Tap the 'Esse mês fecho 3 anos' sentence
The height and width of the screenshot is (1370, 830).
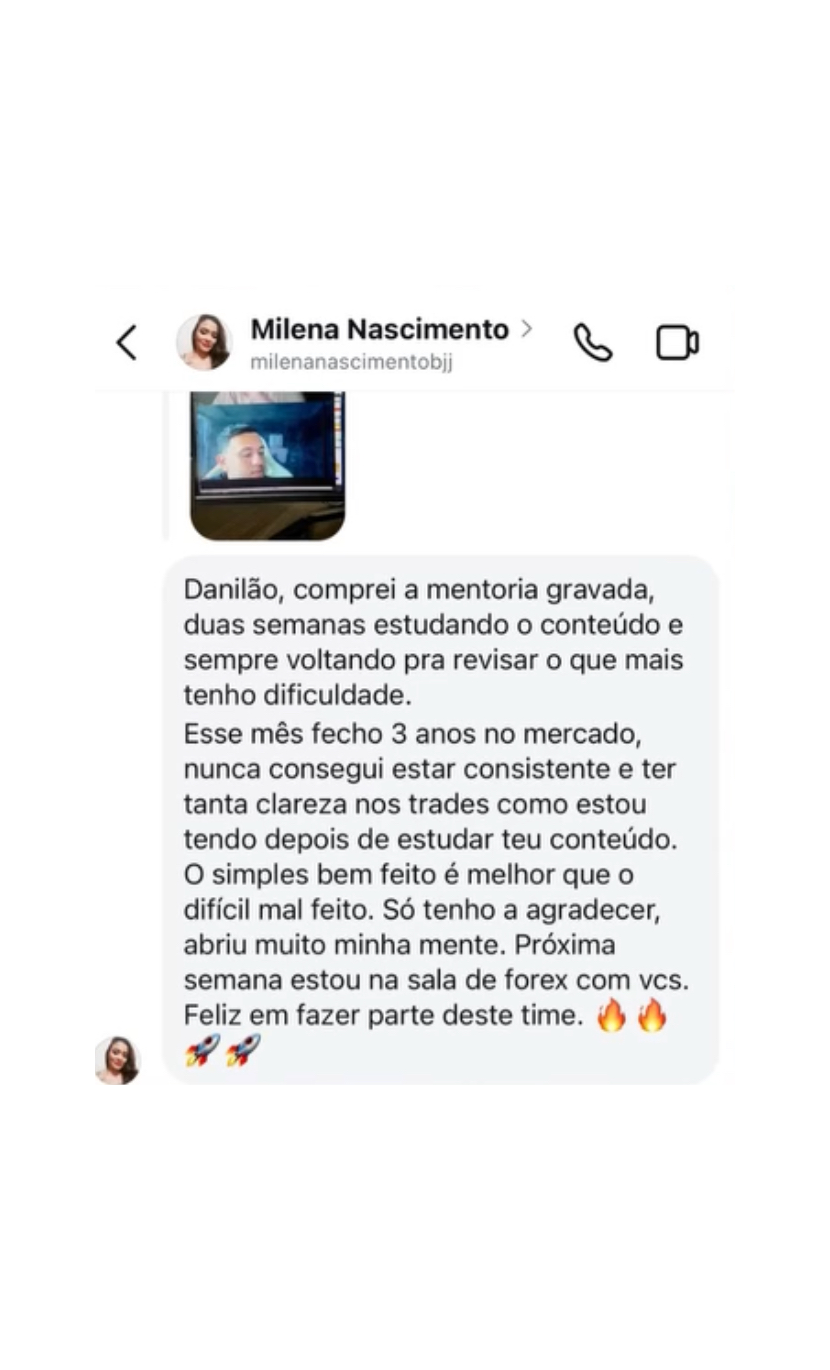tap(426, 787)
